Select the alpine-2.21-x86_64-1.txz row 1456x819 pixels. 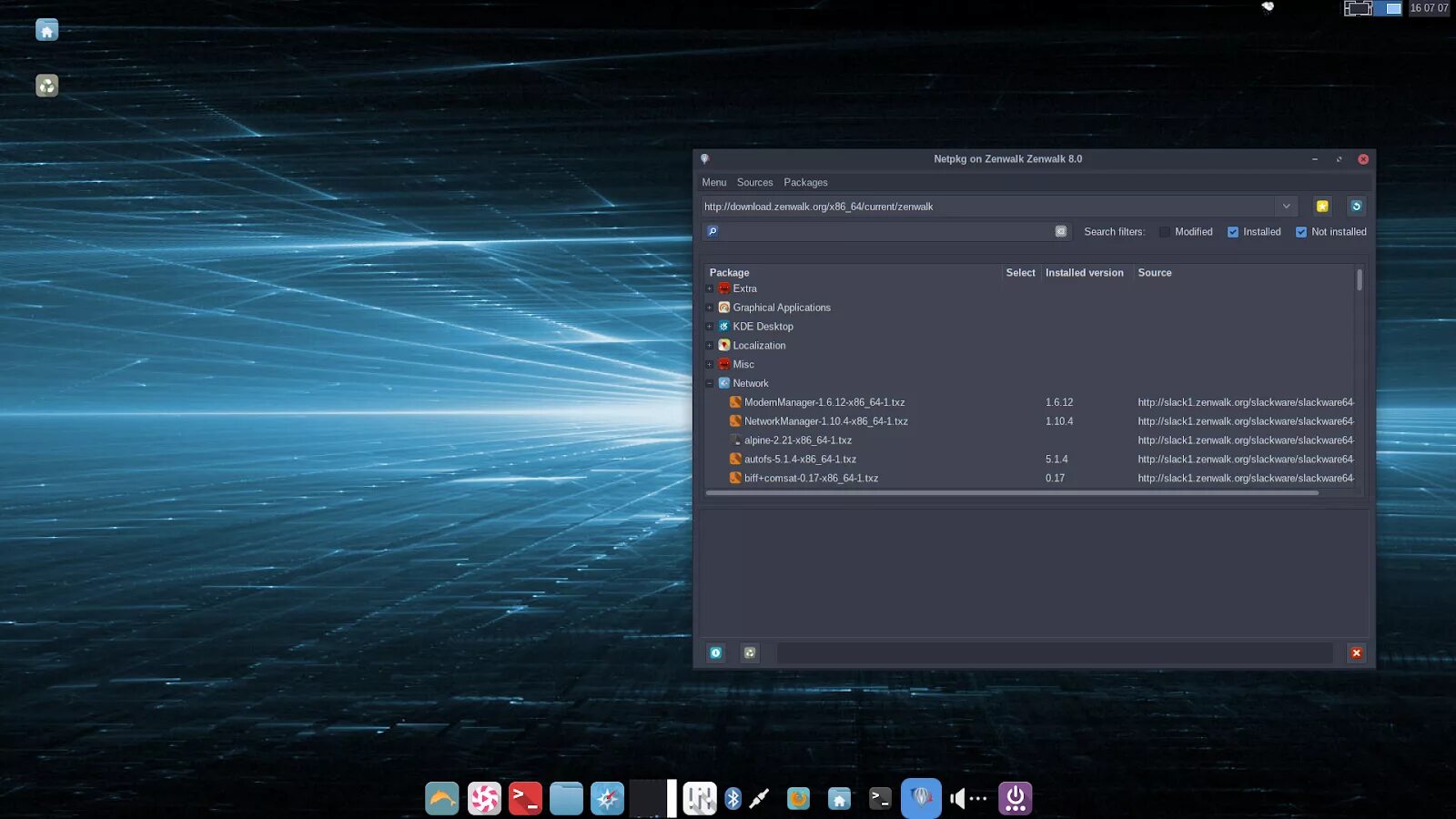tap(1030, 440)
